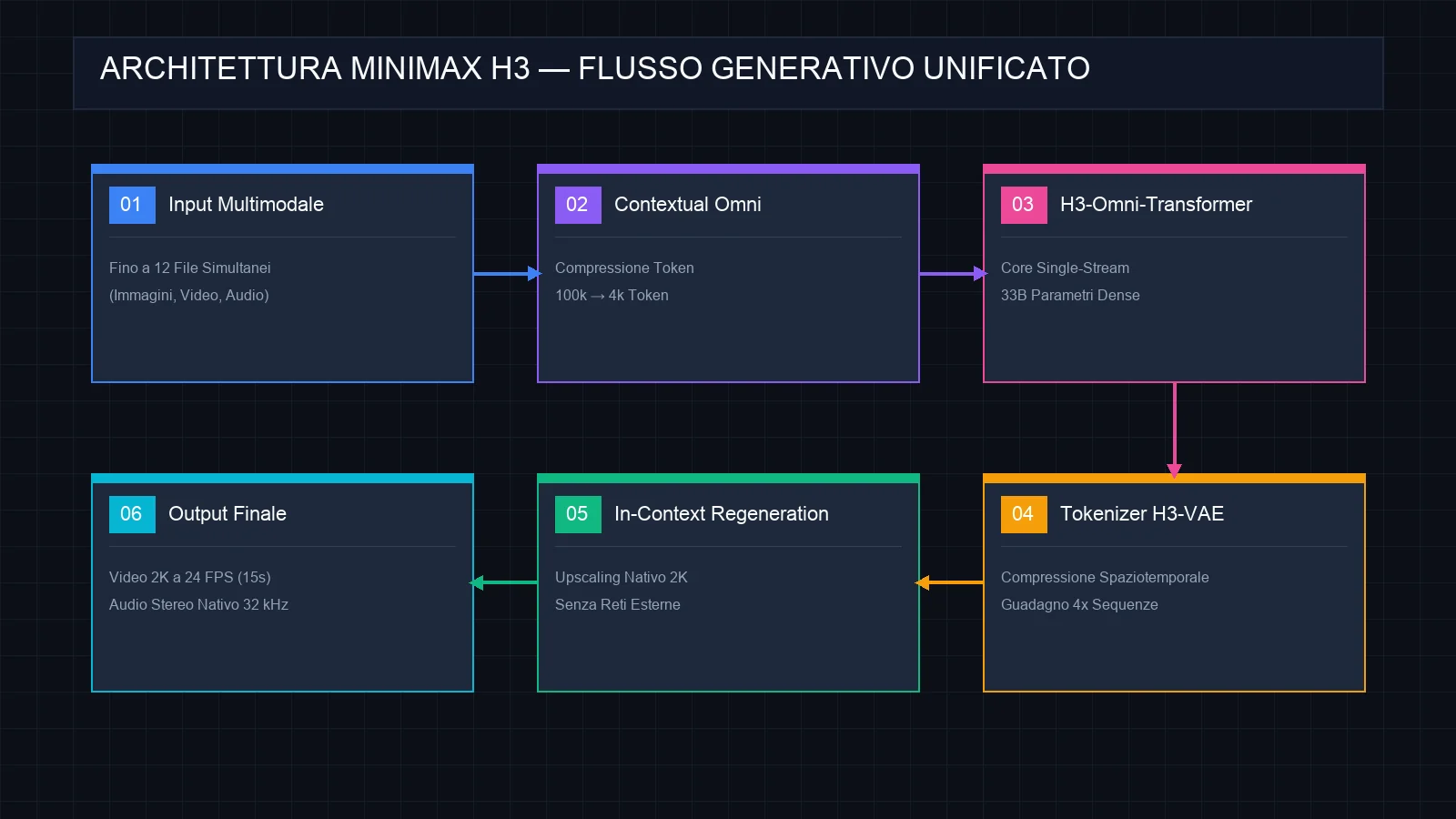
Task: Click the text 'Compressione Spaziotemporale'
Action: 1105,577
